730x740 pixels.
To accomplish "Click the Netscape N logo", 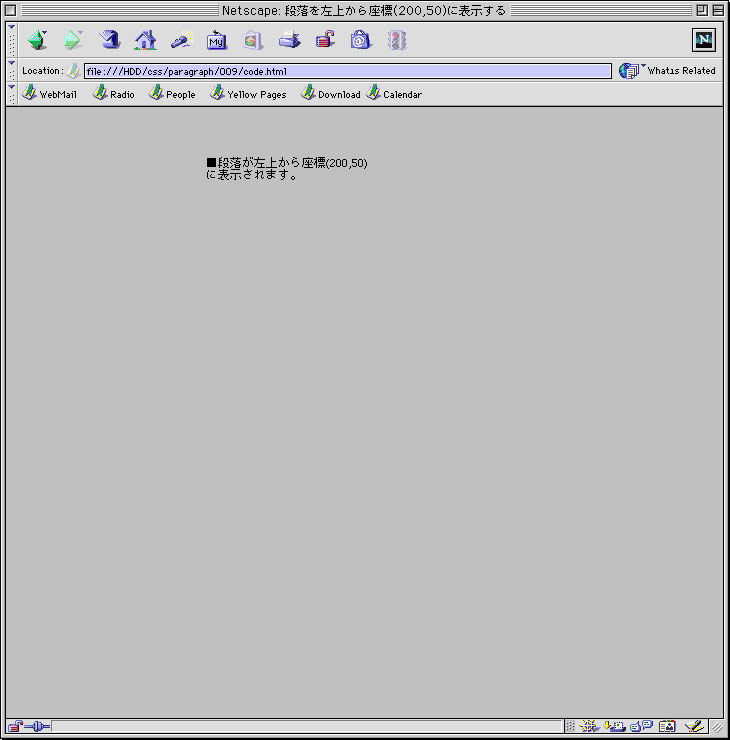I will [704, 40].
